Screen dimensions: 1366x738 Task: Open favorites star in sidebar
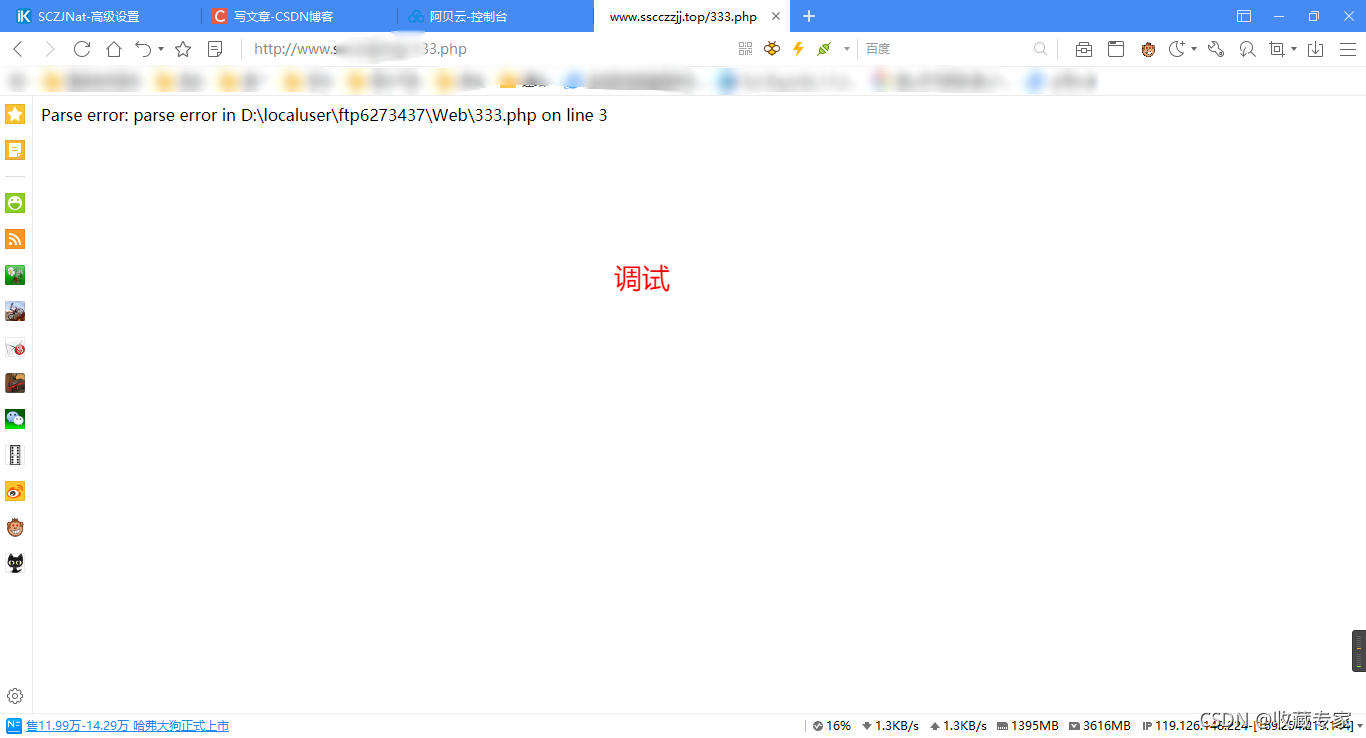(15, 114)
